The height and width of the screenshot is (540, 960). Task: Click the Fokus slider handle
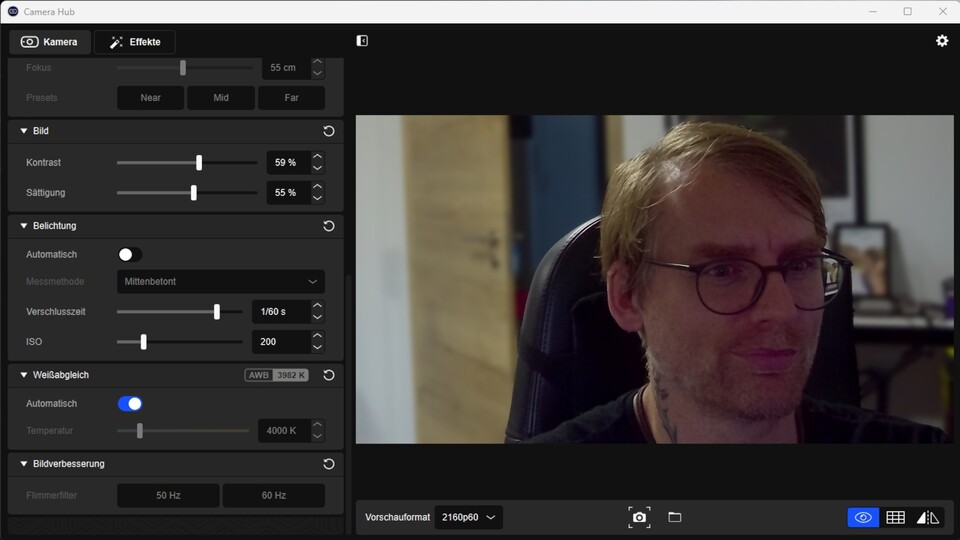click(x=182, y=67)
